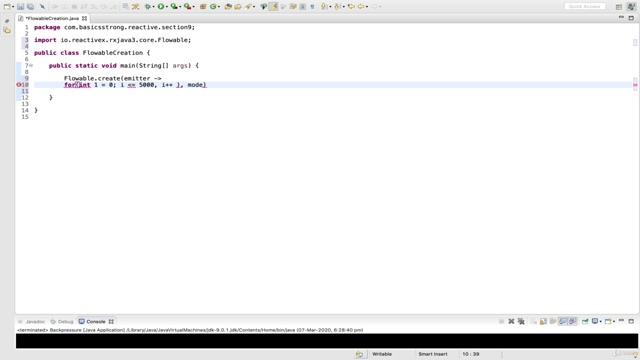Click the Skip All Breakpoints icon
Screen dimensions: 640x360
pyautogui.click(x=42, y=7)
